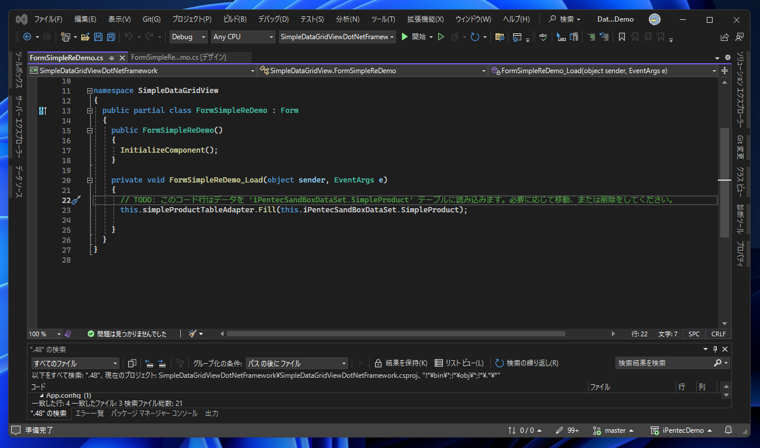Open the SimpleDataGridView.FormSimpleReDemo type dropdown
The height and width of the screenshot is (448, 760).
point(373,71)
